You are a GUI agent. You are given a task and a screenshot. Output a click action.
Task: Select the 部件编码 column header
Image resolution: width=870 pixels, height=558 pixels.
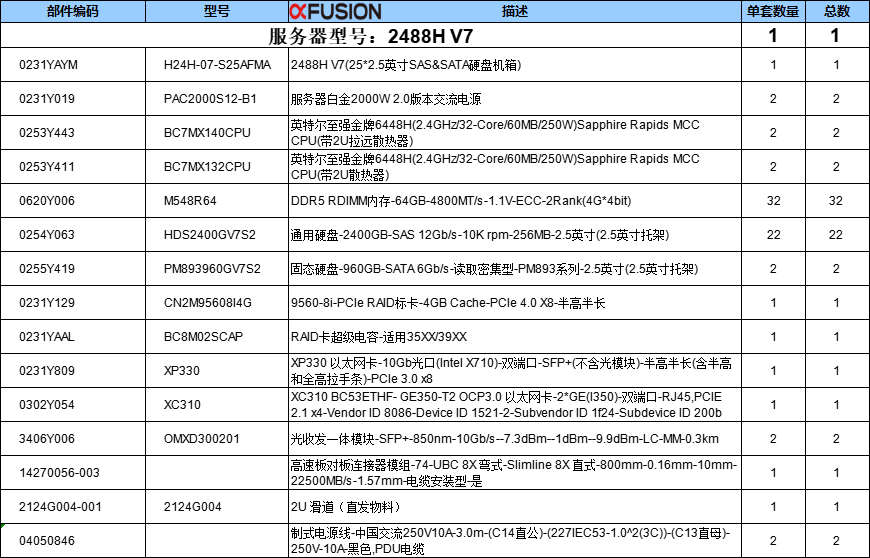(x=73, y=11)
